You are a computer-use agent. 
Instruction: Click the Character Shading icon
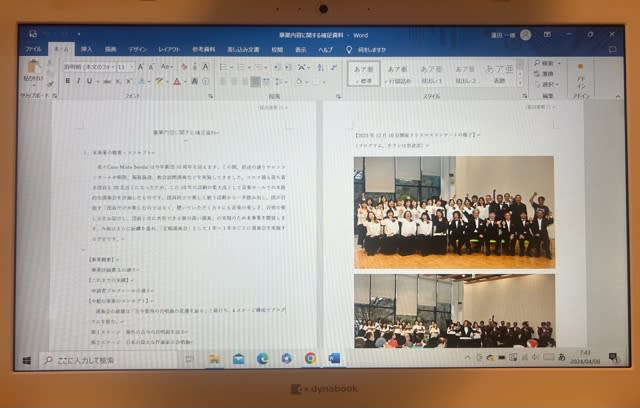(x=194, y=81)
